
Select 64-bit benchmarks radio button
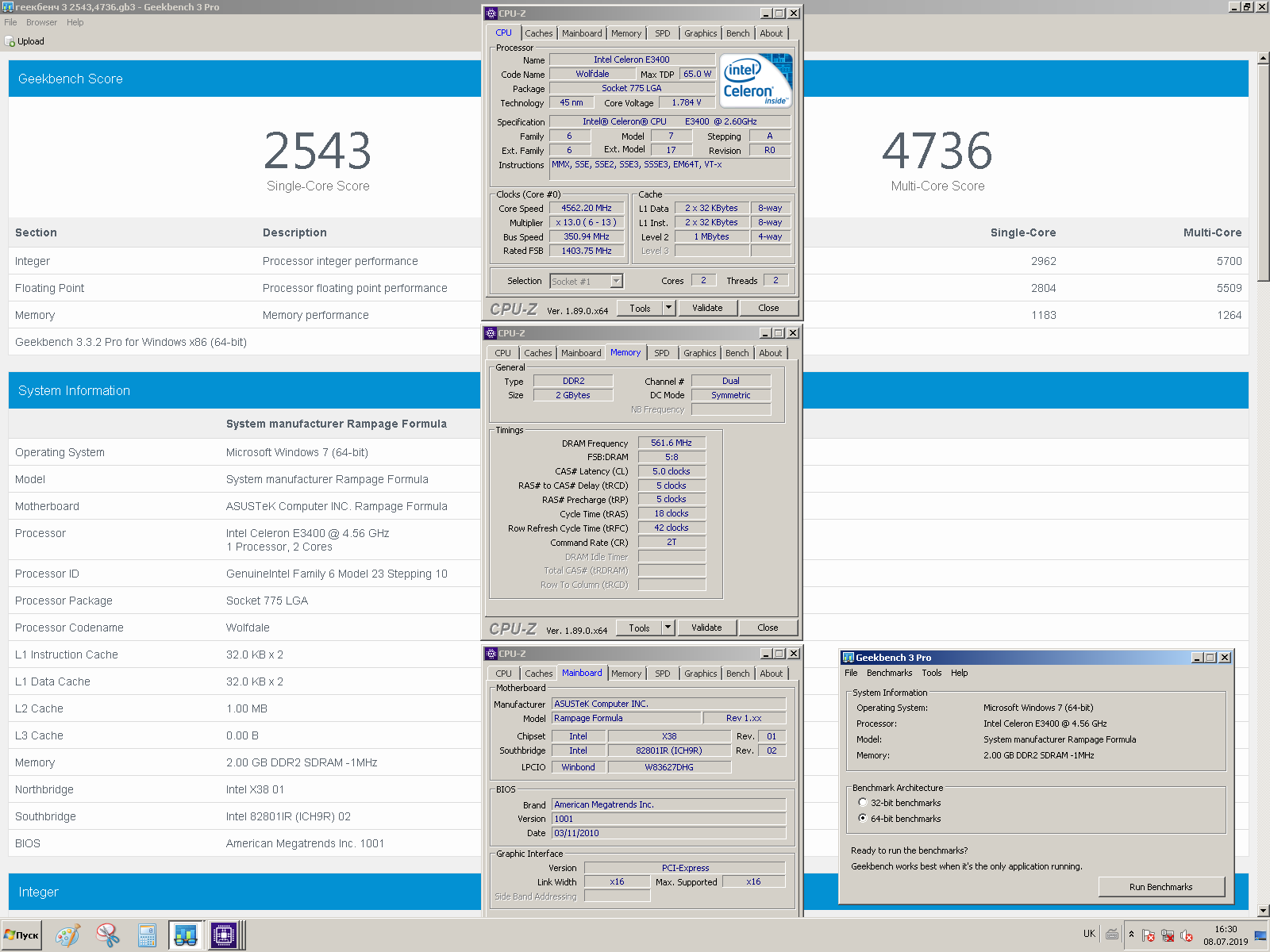coord(862,818)
